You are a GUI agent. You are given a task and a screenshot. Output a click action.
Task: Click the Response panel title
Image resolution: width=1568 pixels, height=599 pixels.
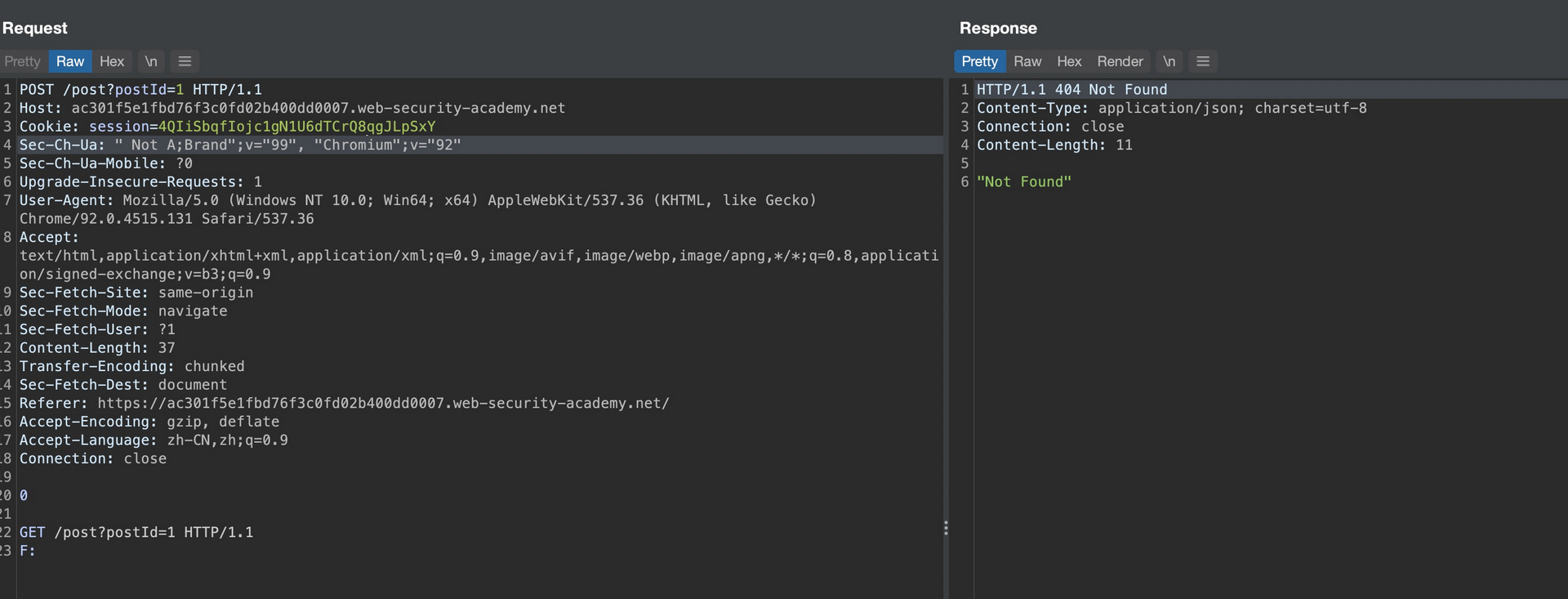click(998, 28)
